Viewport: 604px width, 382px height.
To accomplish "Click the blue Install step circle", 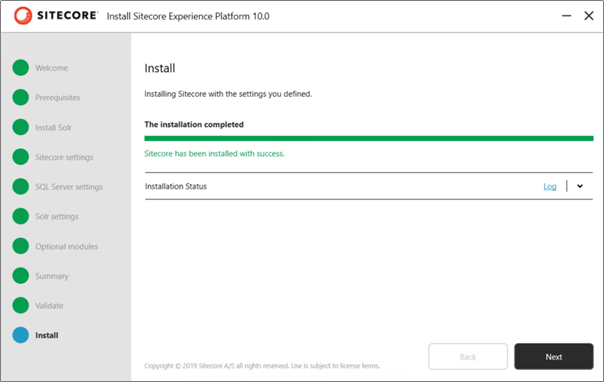I will [20, 335].
